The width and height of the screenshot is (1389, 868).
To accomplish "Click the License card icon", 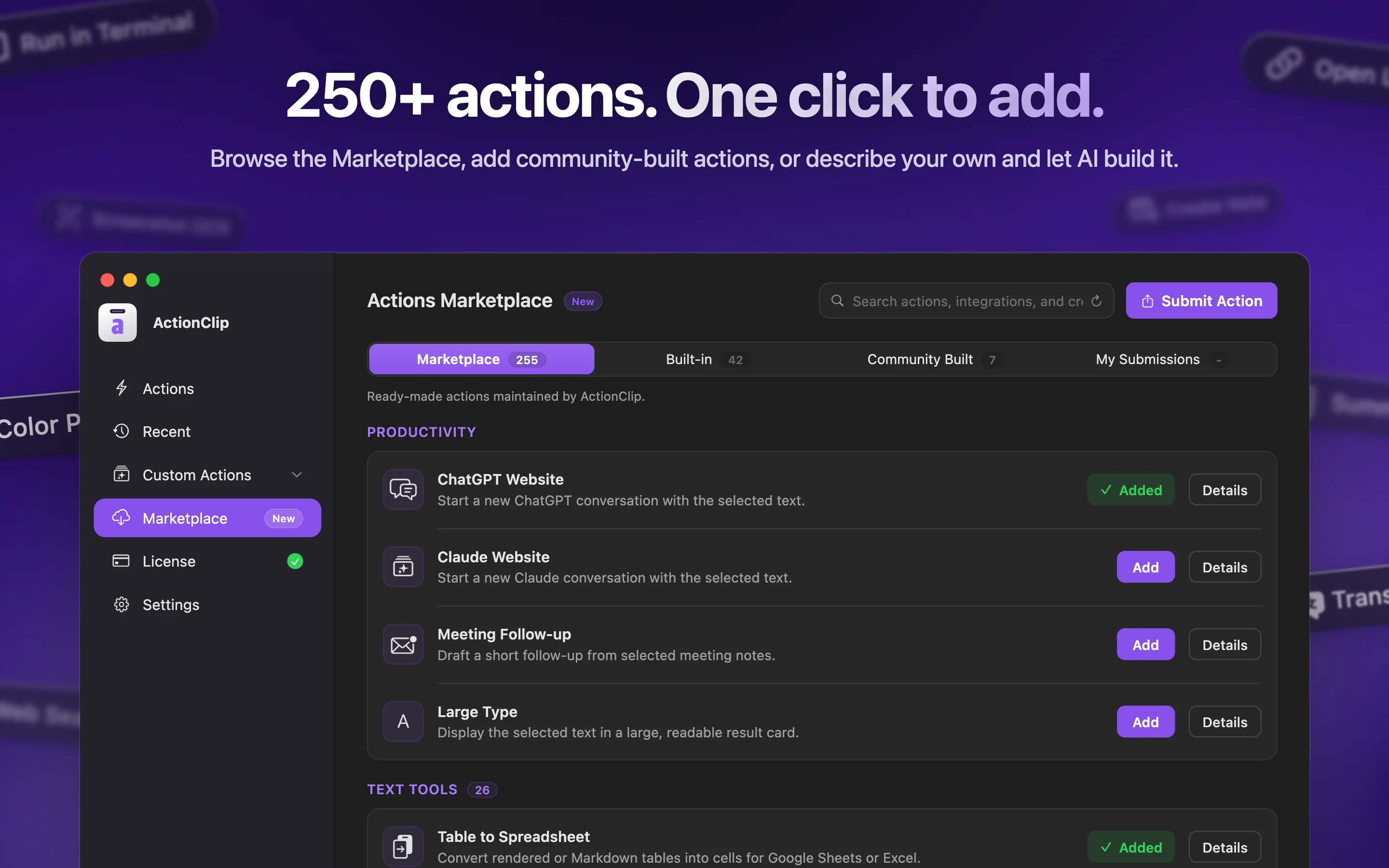I will [121, 561].
